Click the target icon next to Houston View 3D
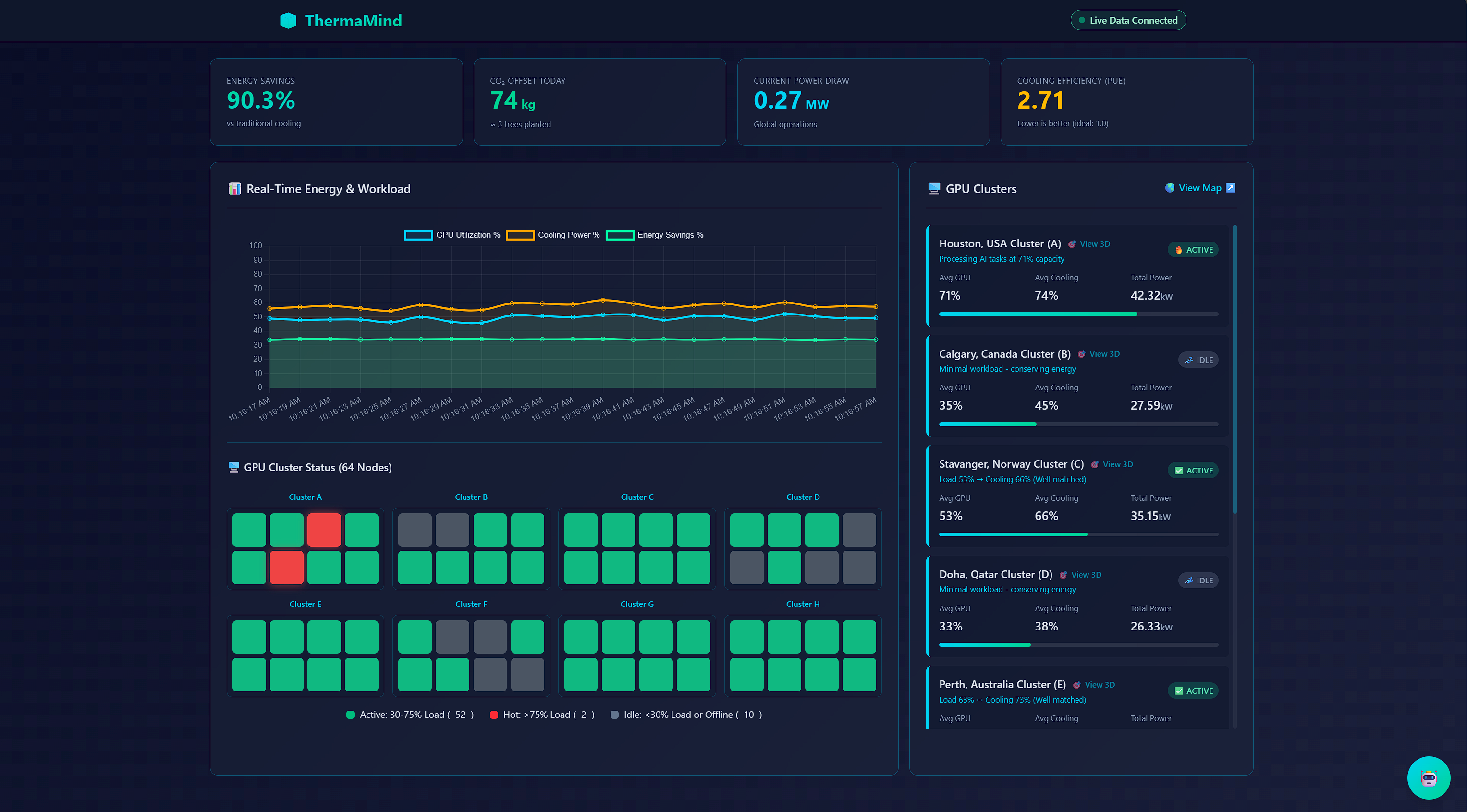Image resolution: width=1467 pixels, height=812 pixels. click(x=1072, y=244)
